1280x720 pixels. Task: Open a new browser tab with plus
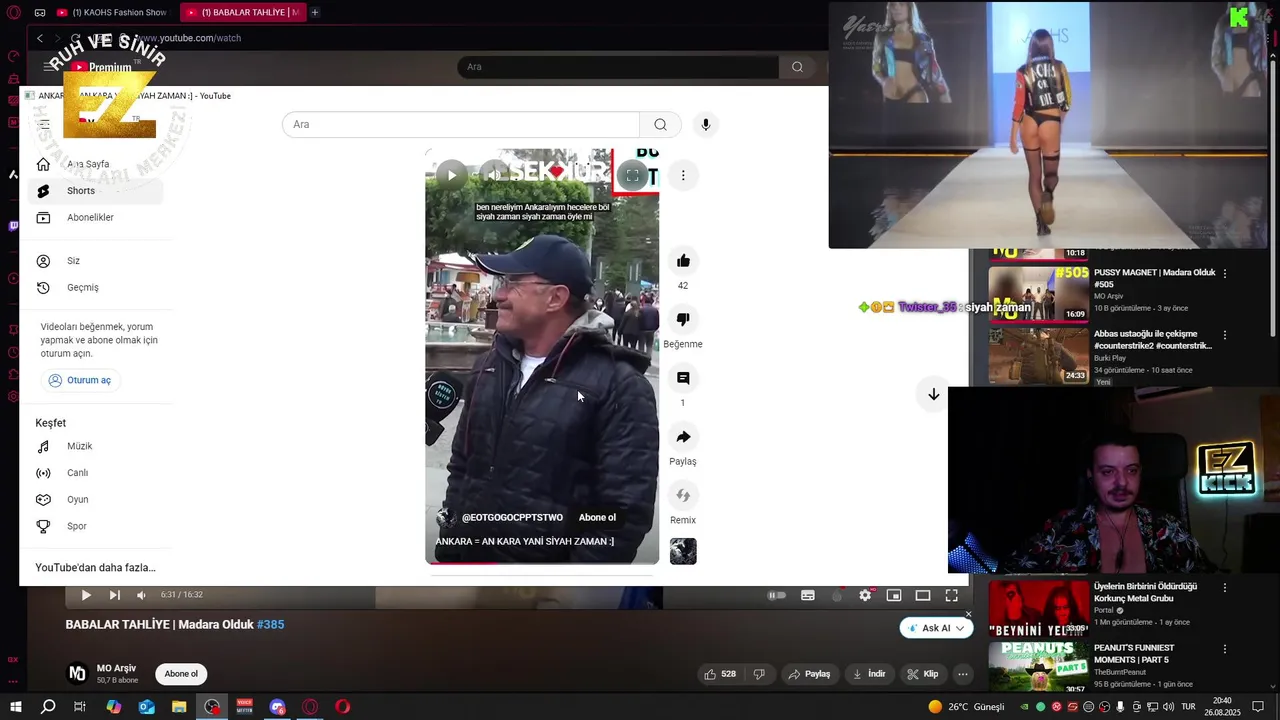click(x=314, y=12)
